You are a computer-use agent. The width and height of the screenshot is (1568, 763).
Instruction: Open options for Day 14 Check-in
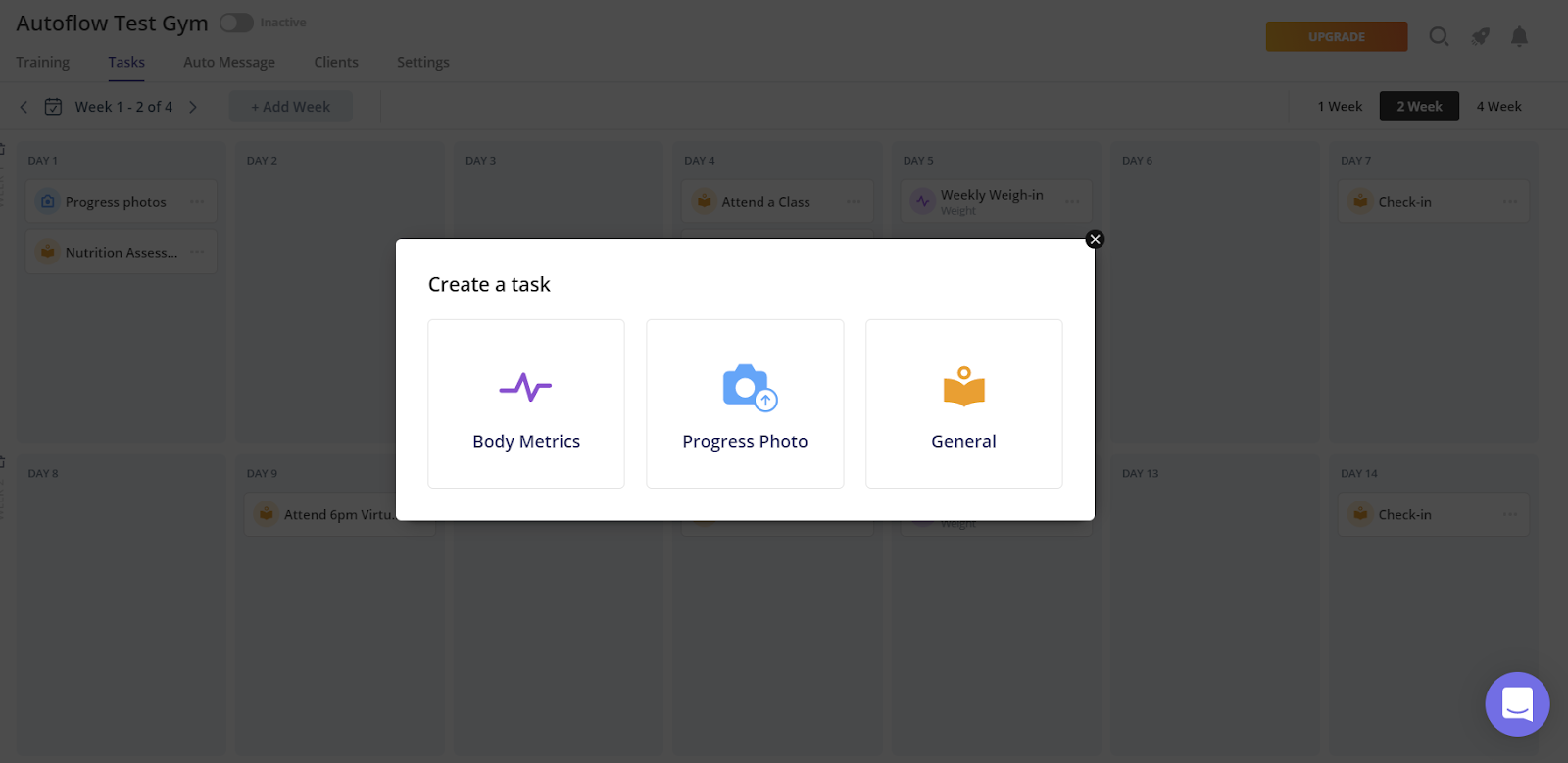(1510, 514)
